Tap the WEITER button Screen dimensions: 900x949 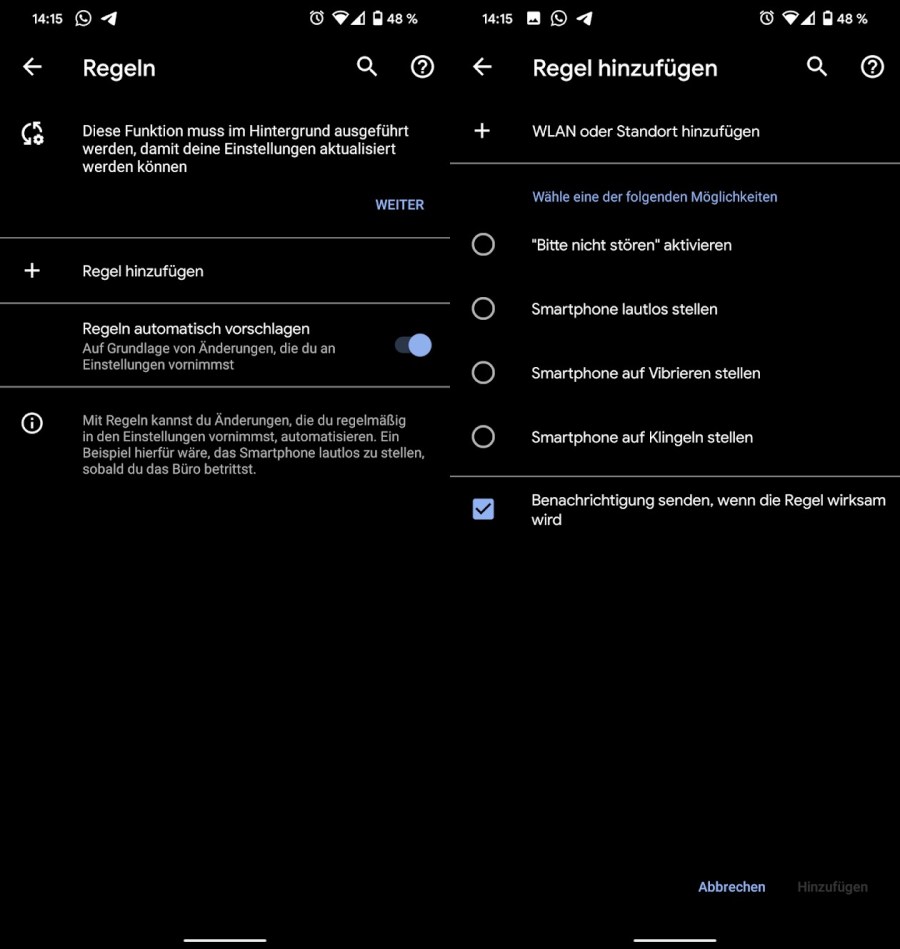399,205
